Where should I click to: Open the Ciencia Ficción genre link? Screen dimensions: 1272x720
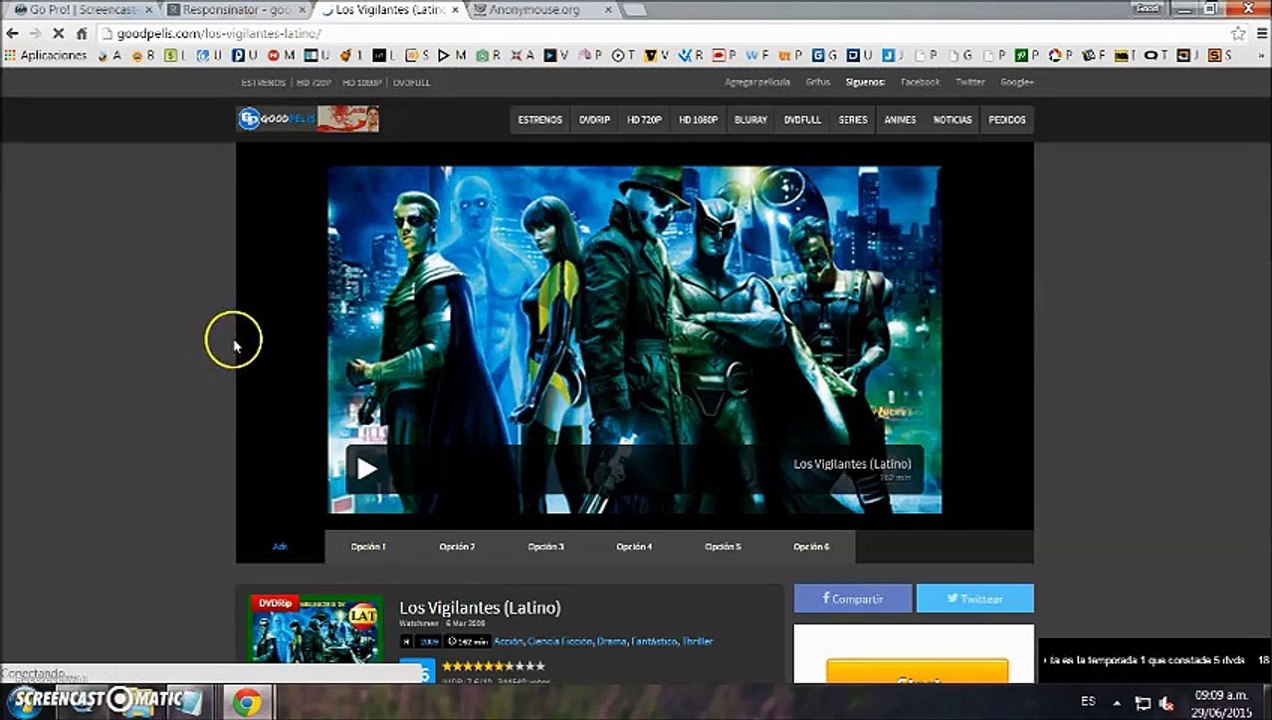click(559, 642)
